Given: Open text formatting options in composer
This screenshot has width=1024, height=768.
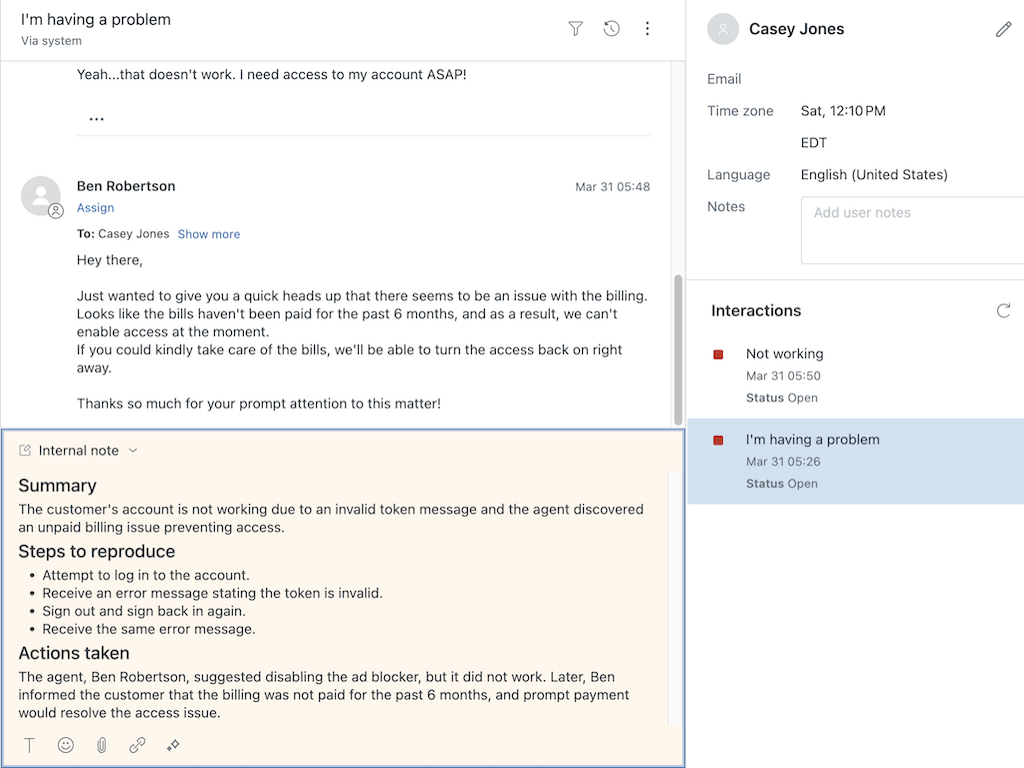Looking at the screenshot, I should coord(30,745).
